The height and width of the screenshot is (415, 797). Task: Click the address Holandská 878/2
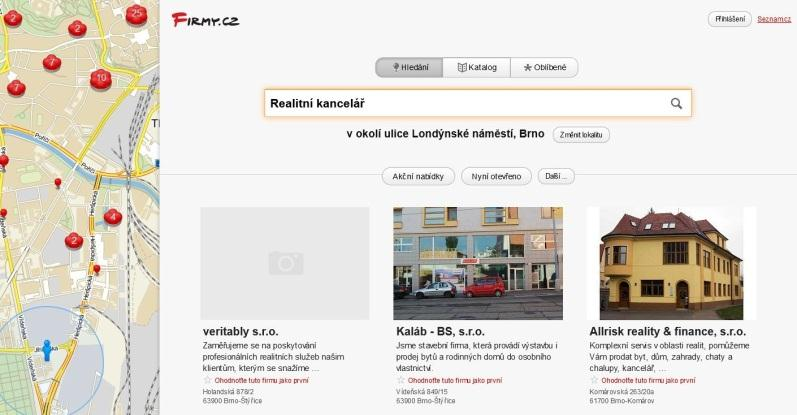coord(228,392)
